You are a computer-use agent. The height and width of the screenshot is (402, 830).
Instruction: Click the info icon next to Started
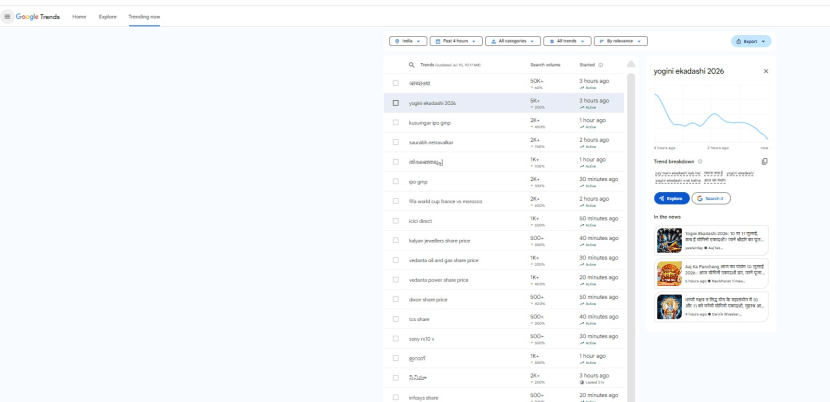[x=600, y=65]
